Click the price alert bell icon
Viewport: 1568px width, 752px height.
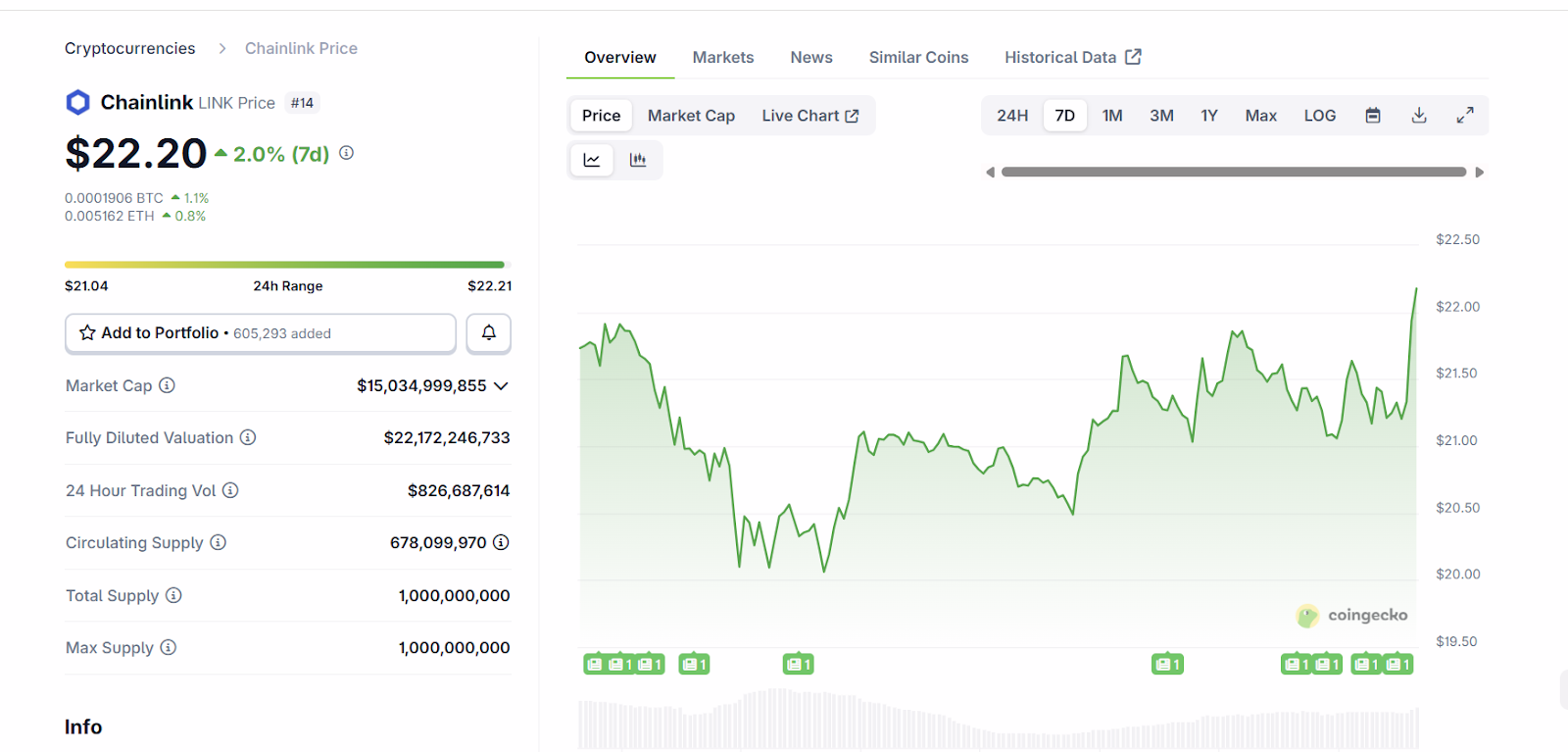click(x=488, y=333)
